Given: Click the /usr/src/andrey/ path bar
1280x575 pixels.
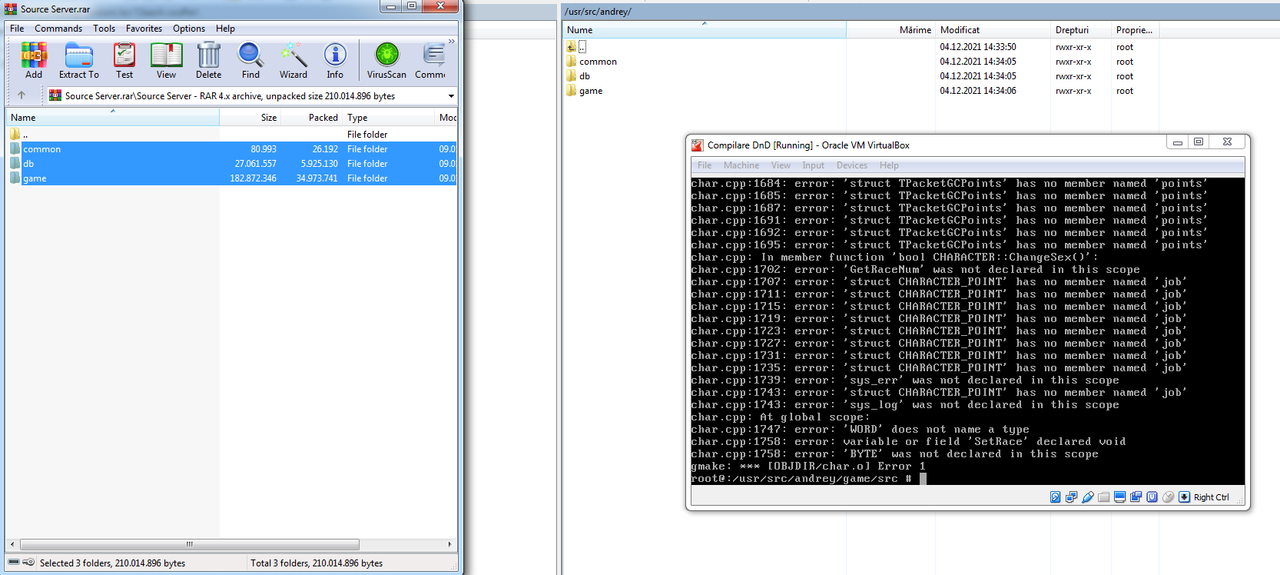Looking at the screenshot, I should [x=921, y=11].
